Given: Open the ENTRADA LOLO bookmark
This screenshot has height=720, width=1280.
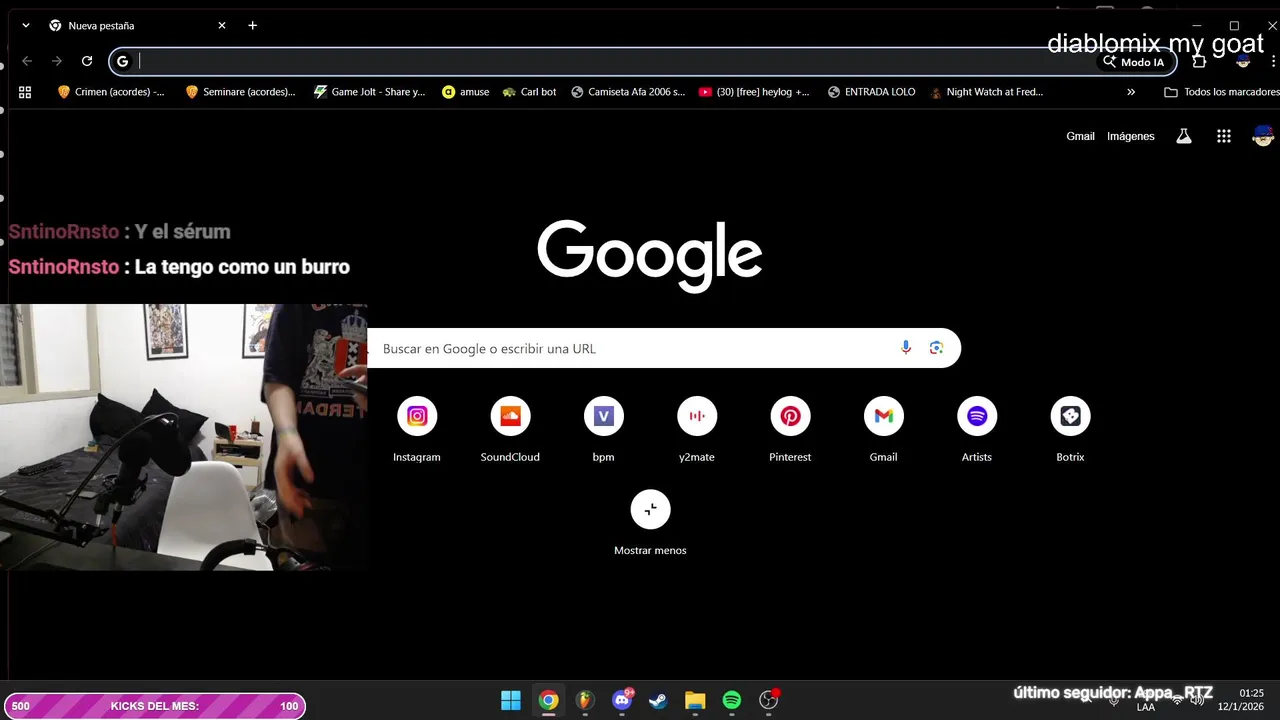Looking at the screenshot, I should point(872,92).
